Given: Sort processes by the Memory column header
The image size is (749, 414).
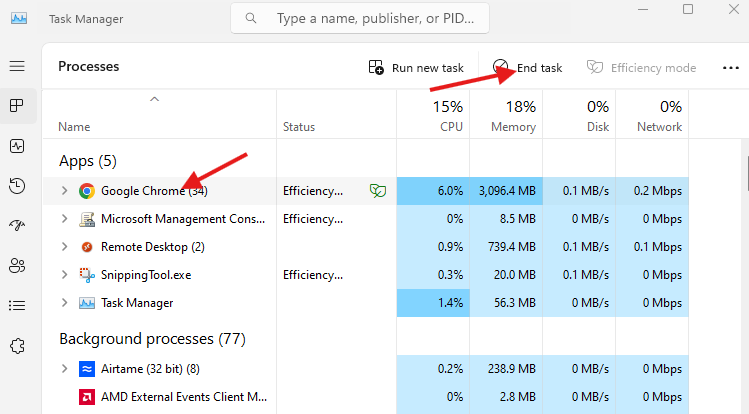Looking at the screenshot, I should coord(506,115).
